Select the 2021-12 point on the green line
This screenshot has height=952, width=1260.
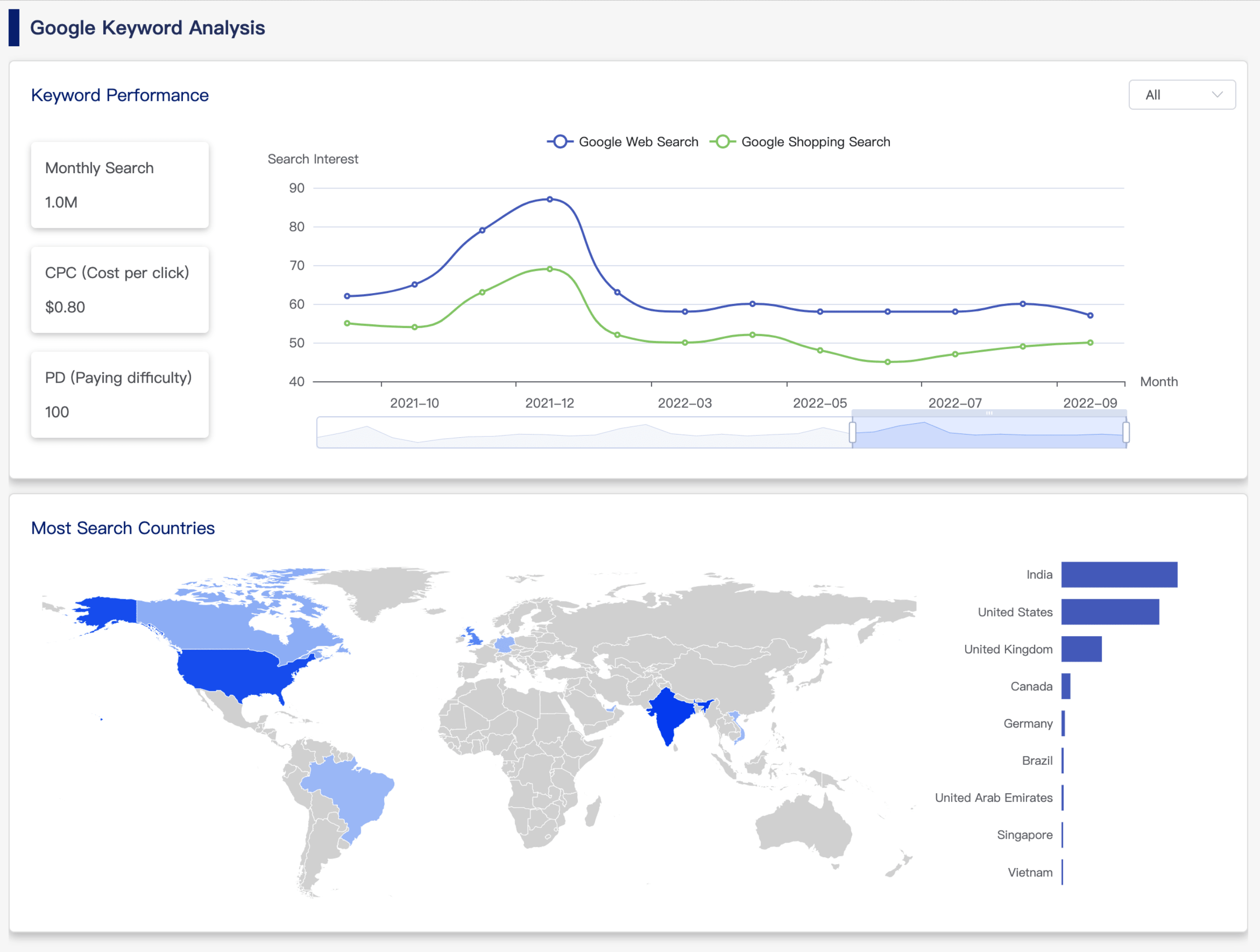pos(550,268)
